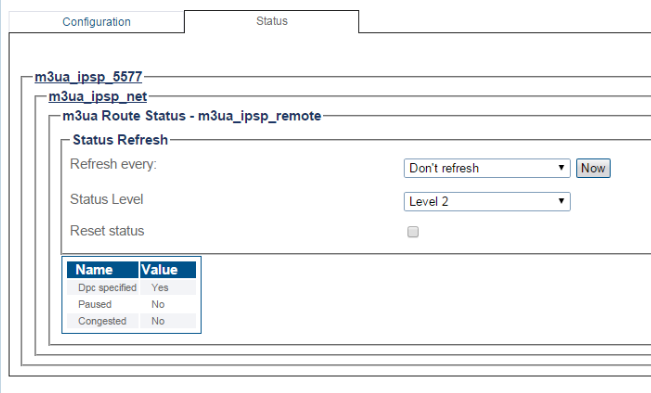
Task: Click the No value beside Congested
Action: (158, 321)
